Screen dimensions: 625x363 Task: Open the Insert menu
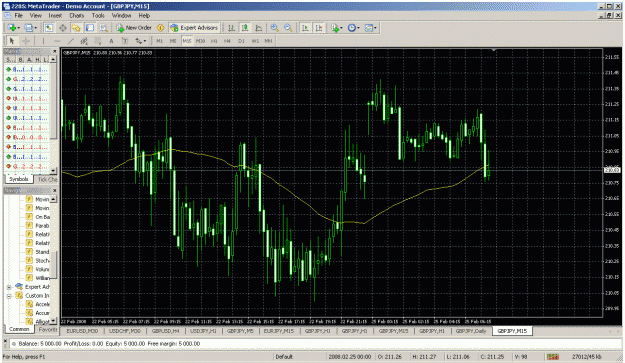(x=55, y=16)
